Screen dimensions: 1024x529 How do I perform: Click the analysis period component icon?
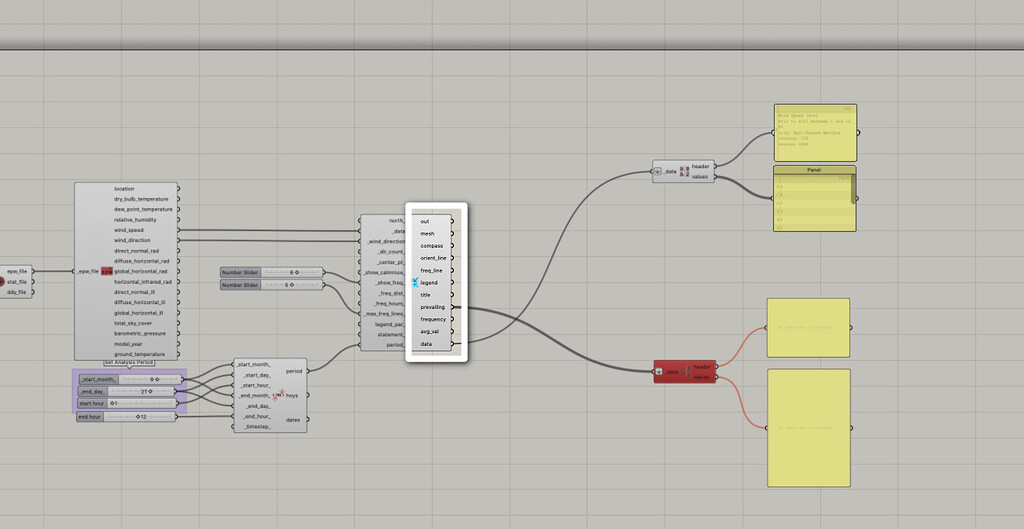point(279,396)
